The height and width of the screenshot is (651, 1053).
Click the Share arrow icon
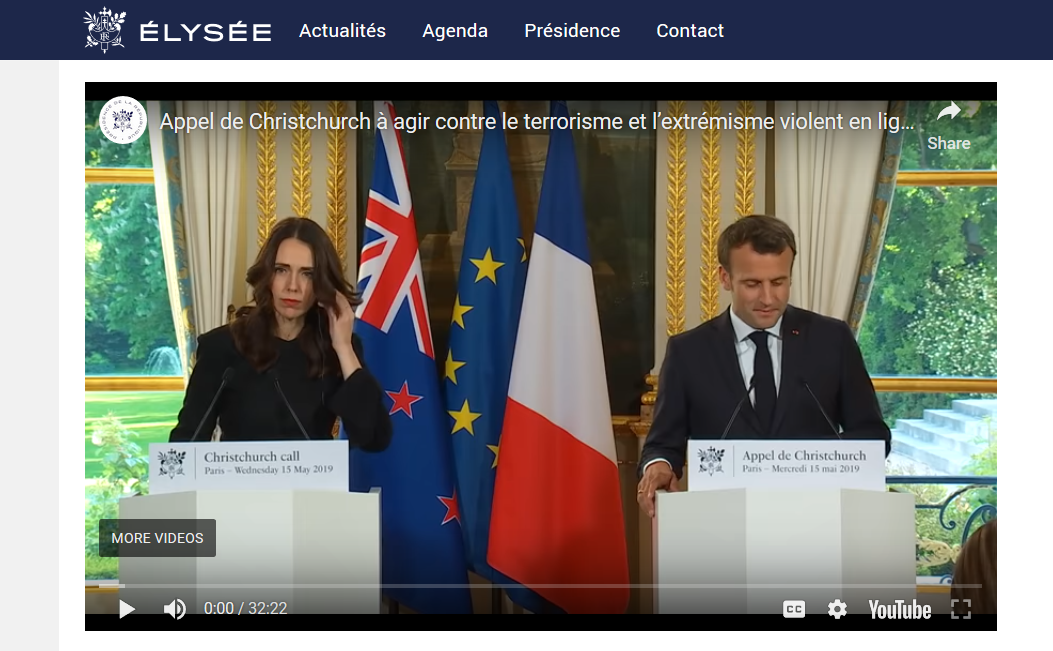pyautogui.click(x=949, y=111)
